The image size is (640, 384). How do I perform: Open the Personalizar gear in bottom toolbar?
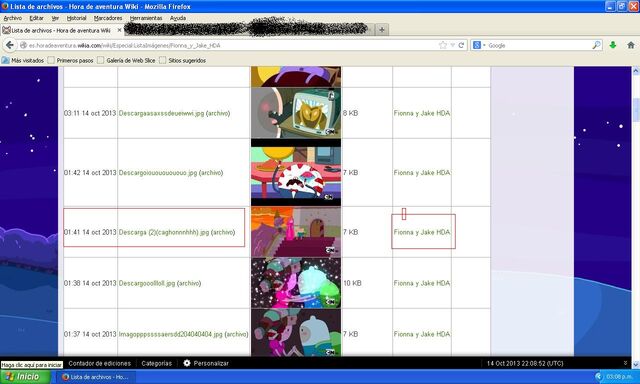pyautogui.click(x=206, y=363)
